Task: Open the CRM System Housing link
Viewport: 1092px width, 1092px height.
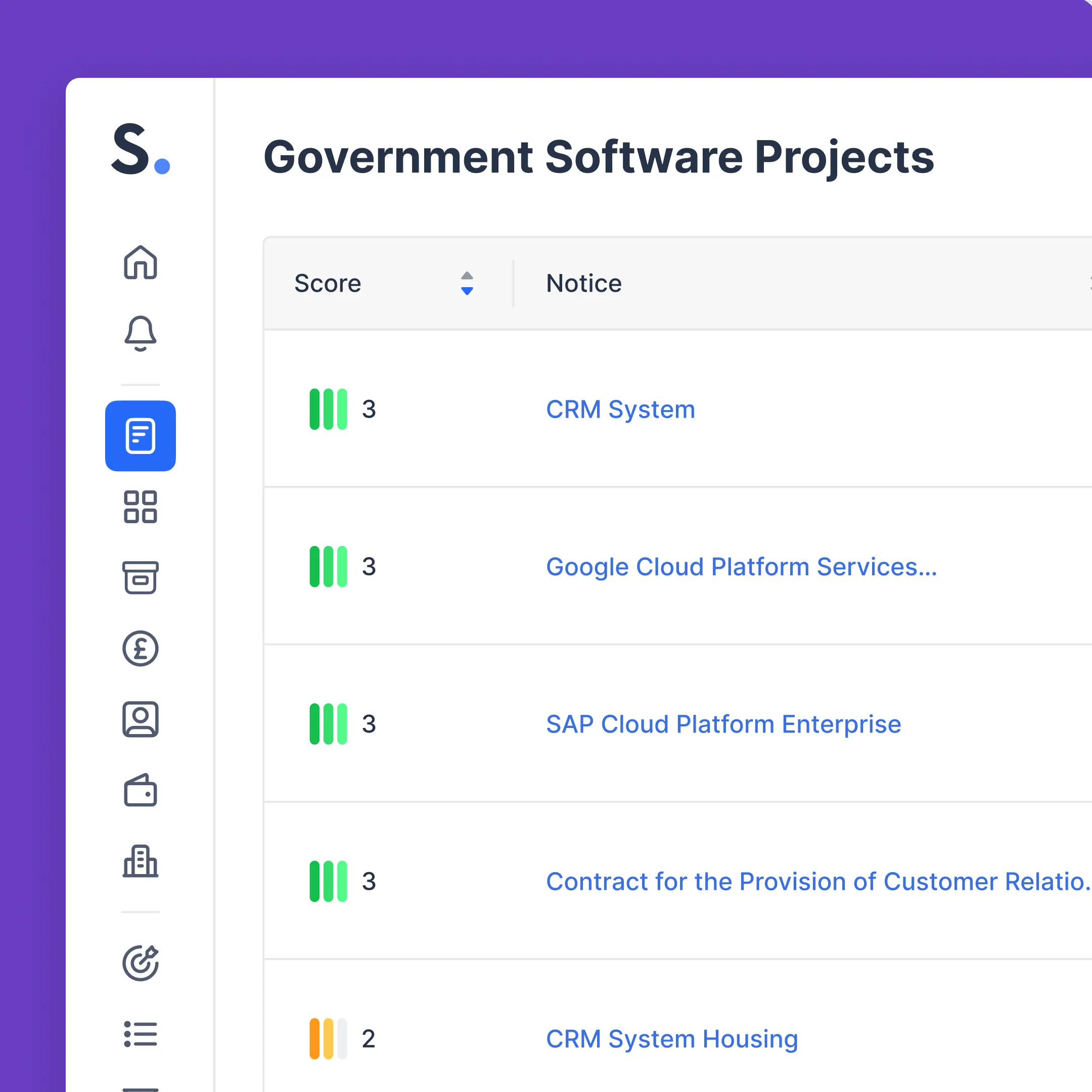Action: tap(672, 1039)
